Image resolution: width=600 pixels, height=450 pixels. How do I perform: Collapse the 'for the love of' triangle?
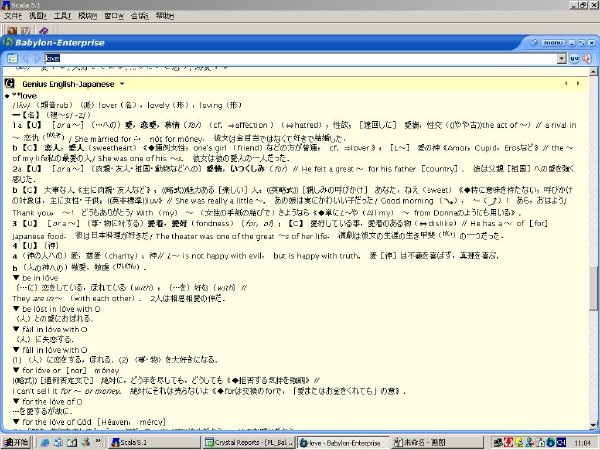click(x=16, y=401)
